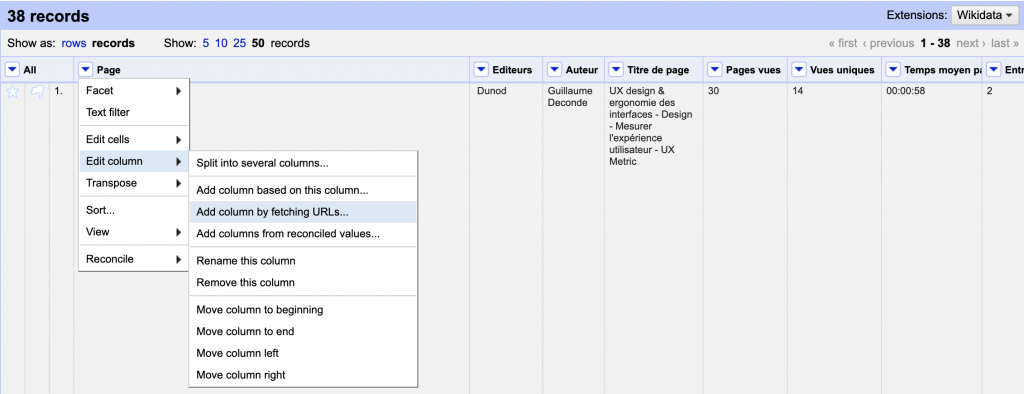Open the Wikidata extensions dropdown
1024x394 pixels.
[985, 15]
